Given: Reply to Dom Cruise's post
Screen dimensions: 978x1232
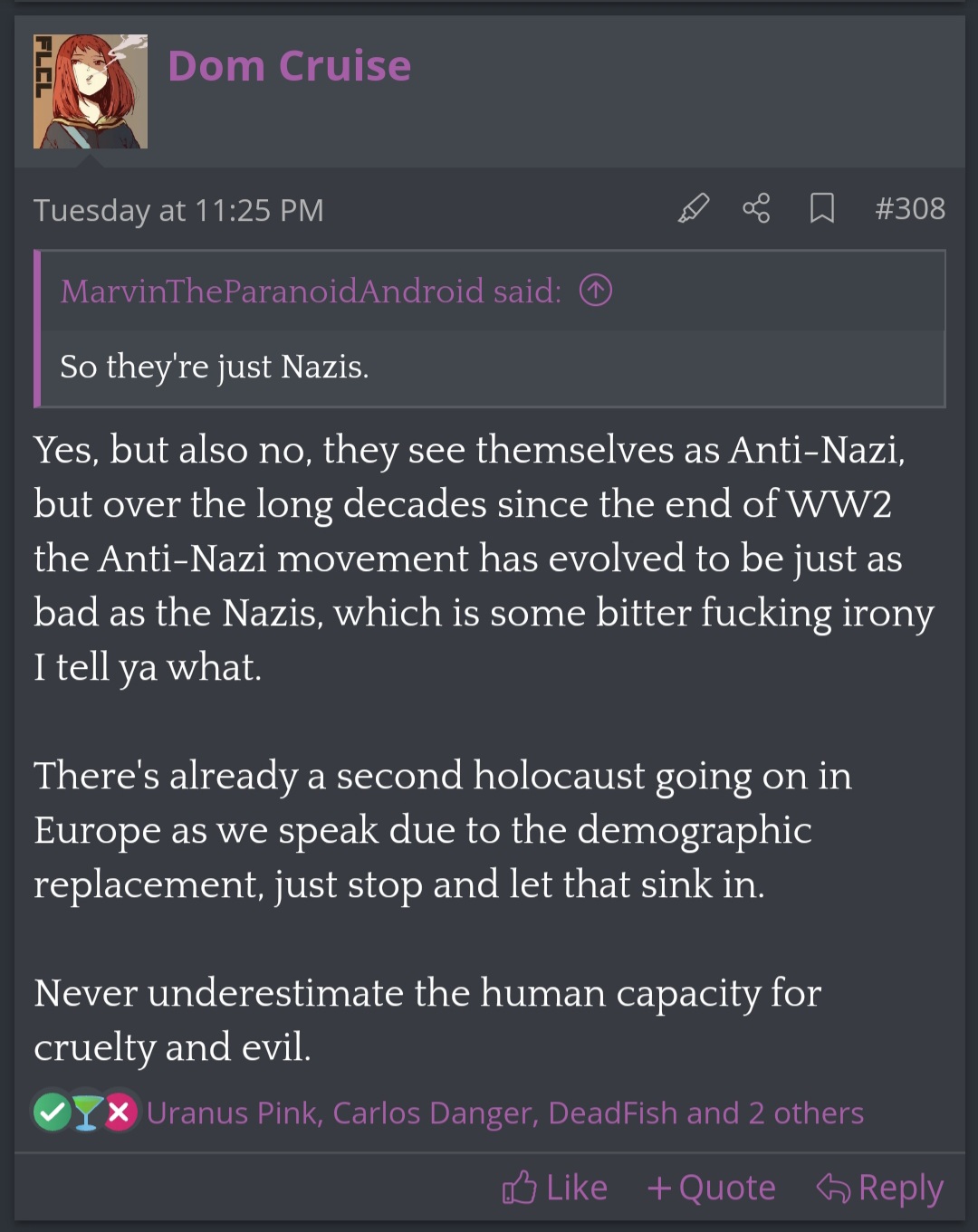Looking at the screenshot, I should (x=879, y=1188).
